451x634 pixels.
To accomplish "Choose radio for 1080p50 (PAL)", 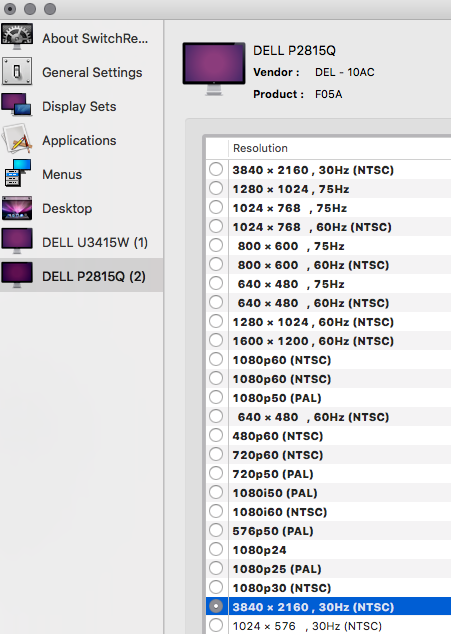I will point(216,397).
